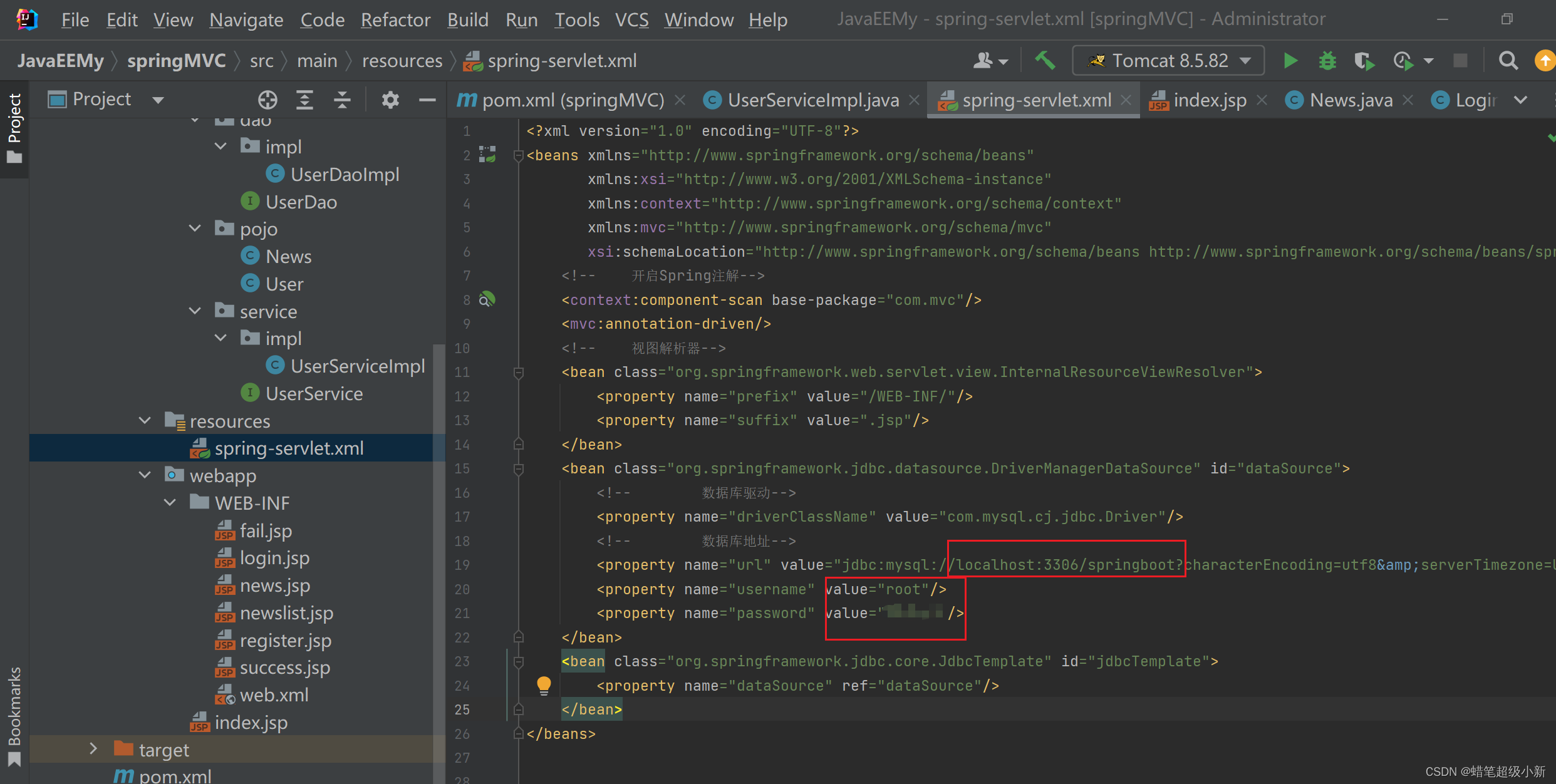Run with Coverage shield icon
The image size is (1556, 784).
(1363, 61)
